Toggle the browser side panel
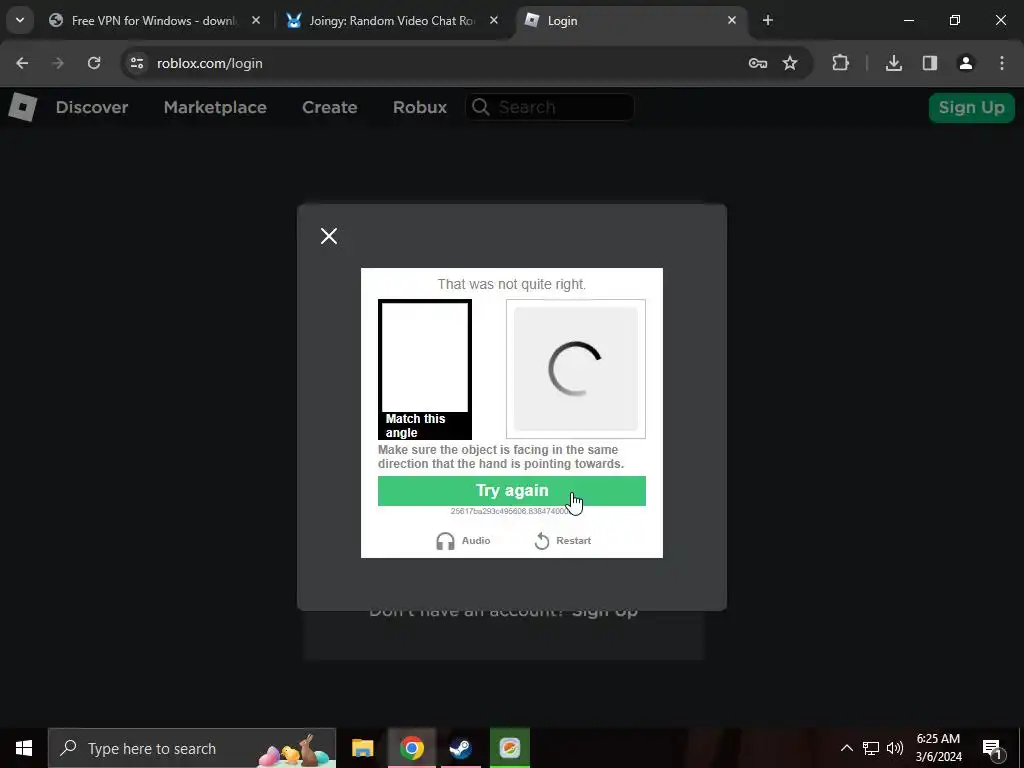The width and height of the screenshot is (1024, 768). (930, 63)
